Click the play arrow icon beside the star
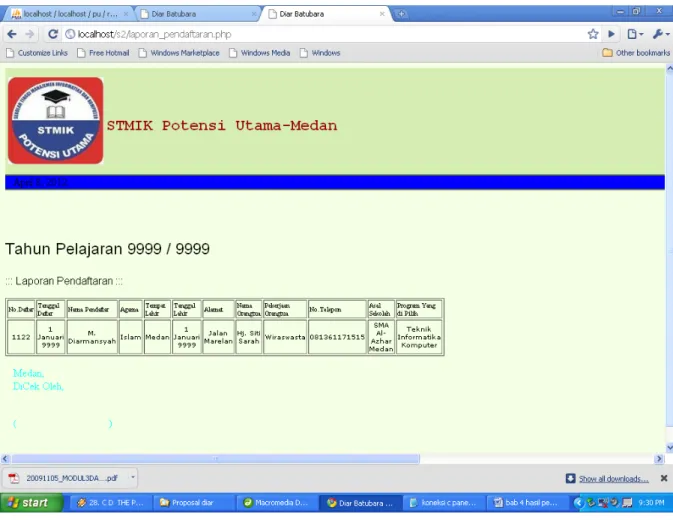Screen dimensions: 673x520 pos(611,34)
